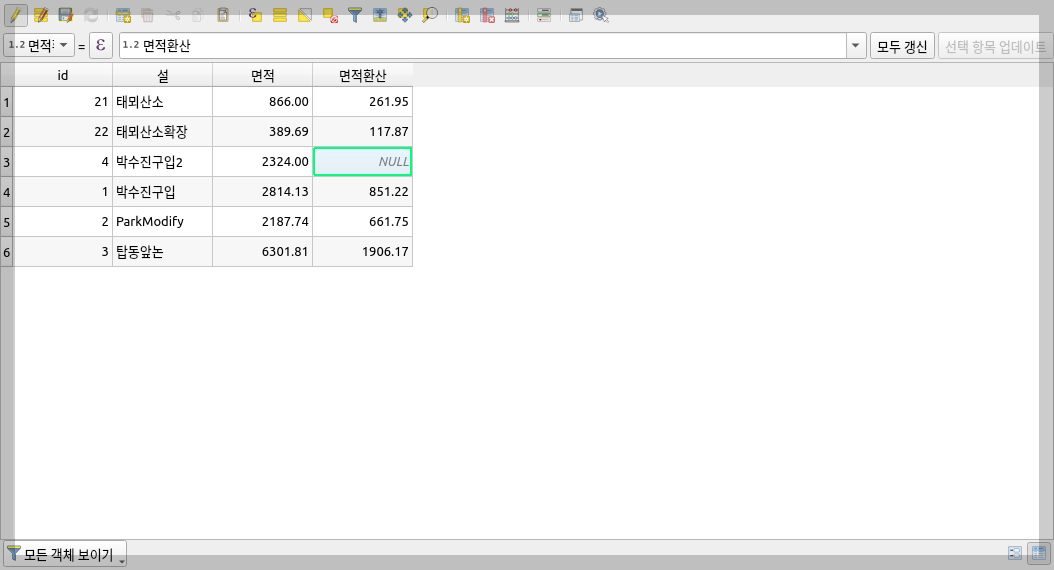Open the 모든 객체 보이기 filter menu
The image size is (1054, 570).
[x=65, y=555]
